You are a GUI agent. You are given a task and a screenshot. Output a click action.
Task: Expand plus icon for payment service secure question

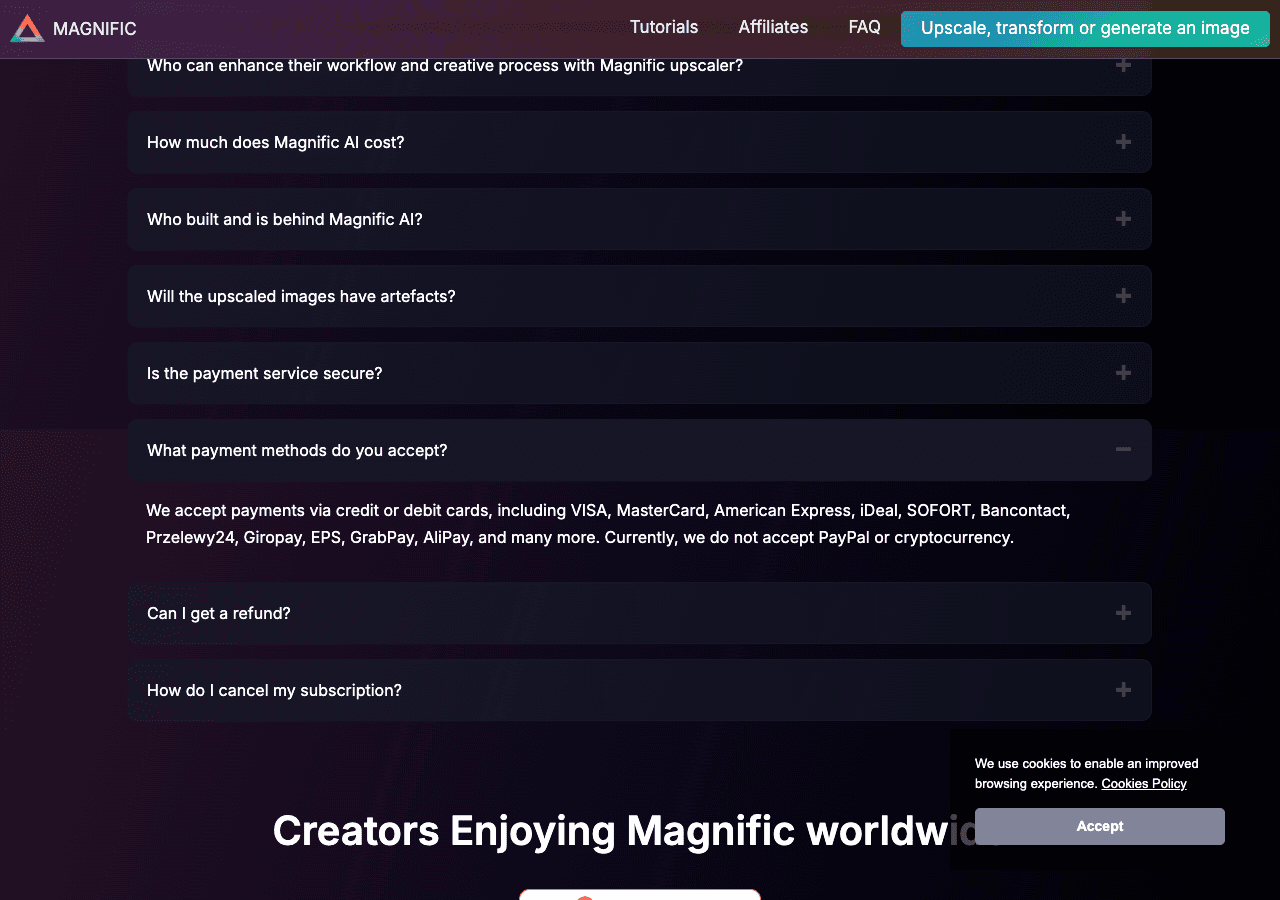tap(1124, 373)
